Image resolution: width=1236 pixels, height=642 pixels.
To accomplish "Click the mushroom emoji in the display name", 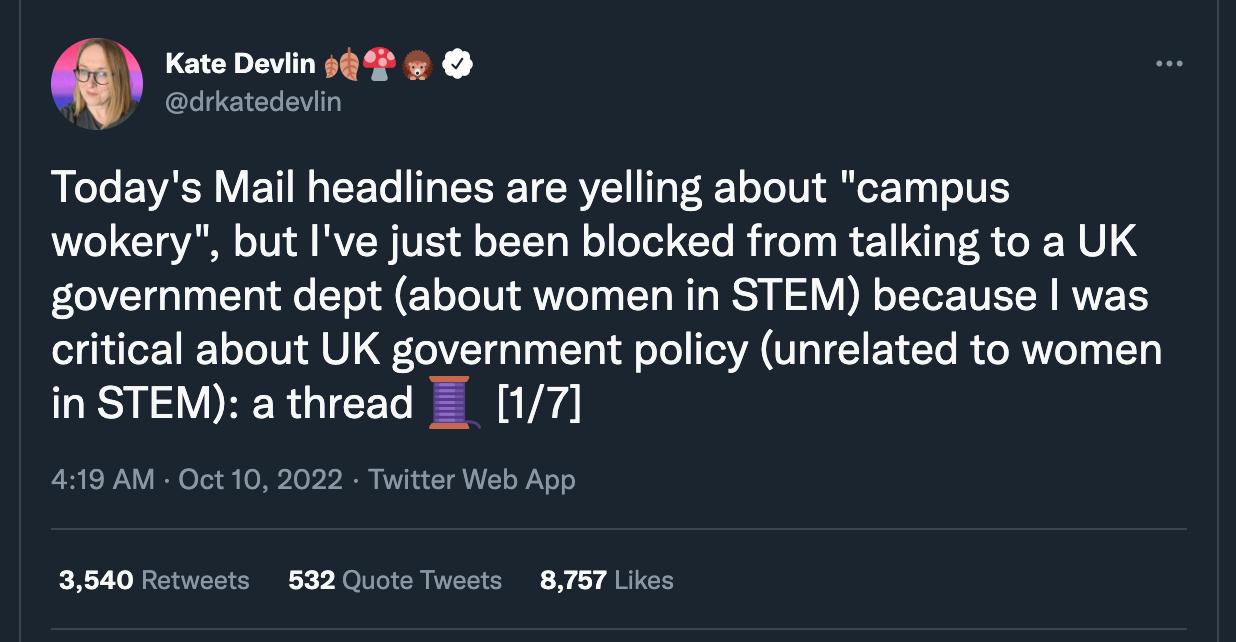I will pyautogui.click(x=380, y=62).
